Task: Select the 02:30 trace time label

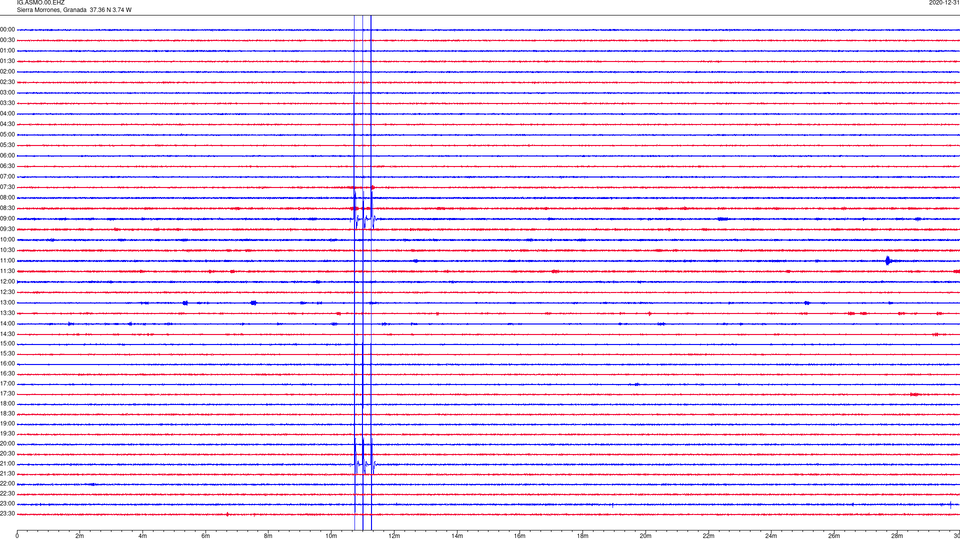Action: tap(7, 82)
